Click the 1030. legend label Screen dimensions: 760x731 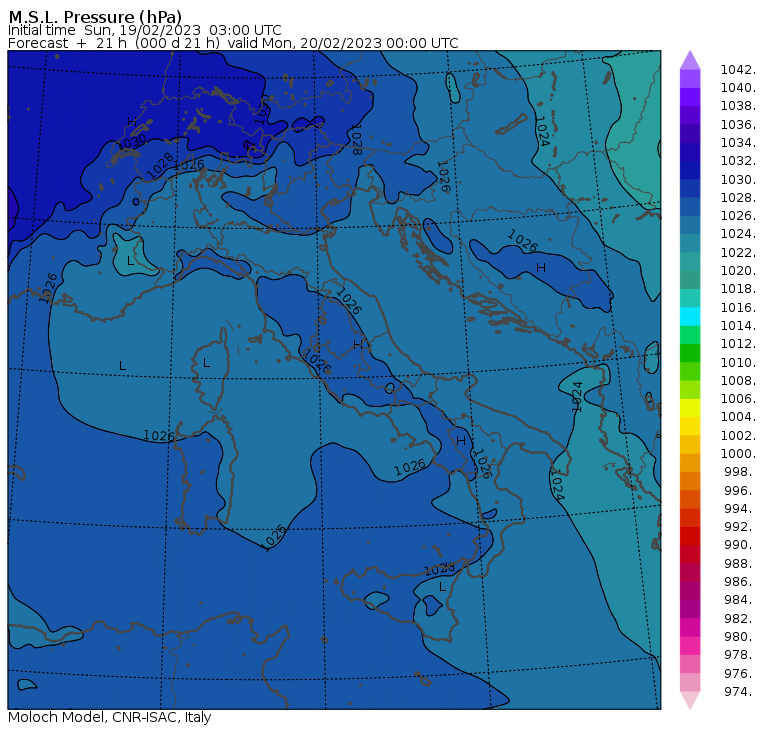[738, 179]
